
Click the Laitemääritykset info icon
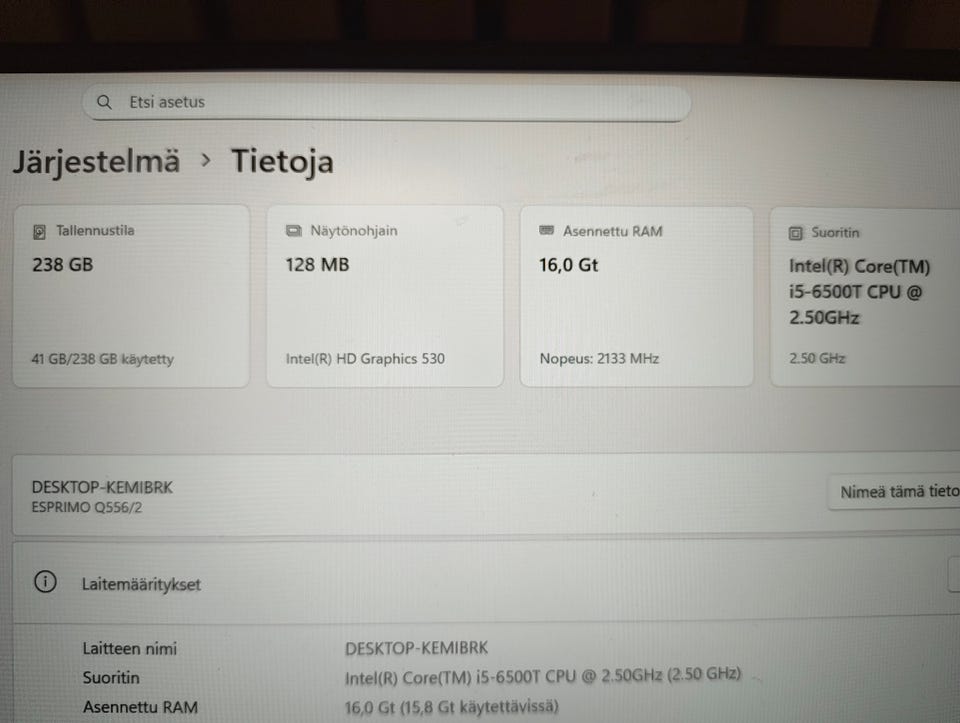[x=45, y=582]
